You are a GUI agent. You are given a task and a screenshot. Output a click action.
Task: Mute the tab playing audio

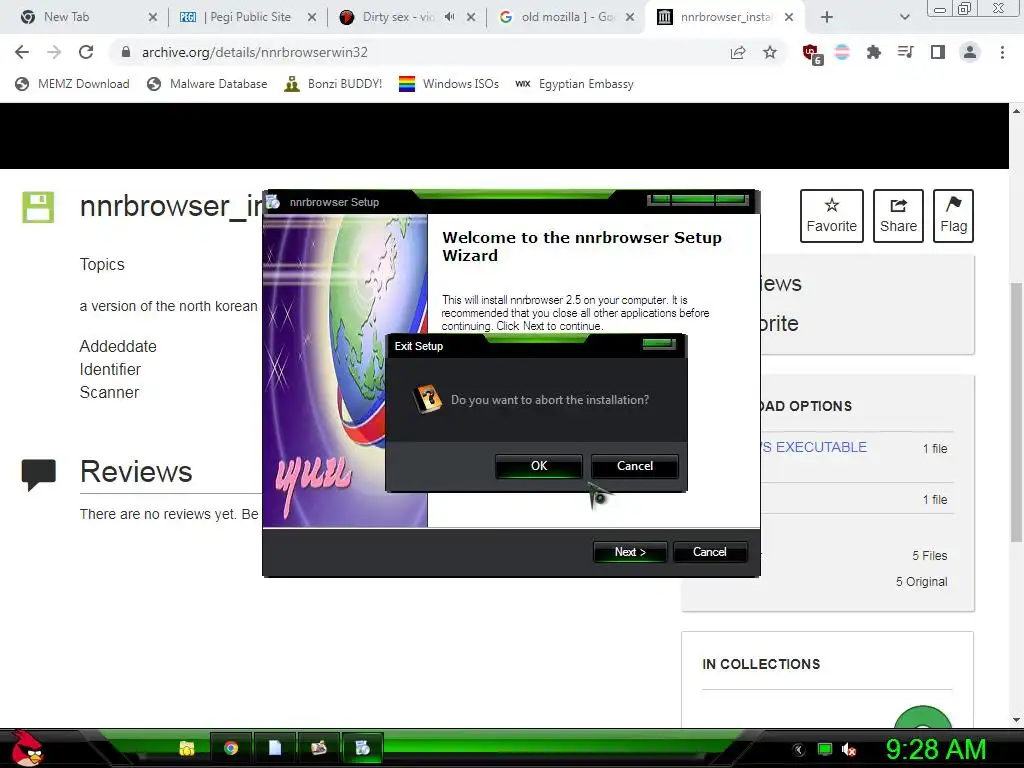[x=449, y=17]
